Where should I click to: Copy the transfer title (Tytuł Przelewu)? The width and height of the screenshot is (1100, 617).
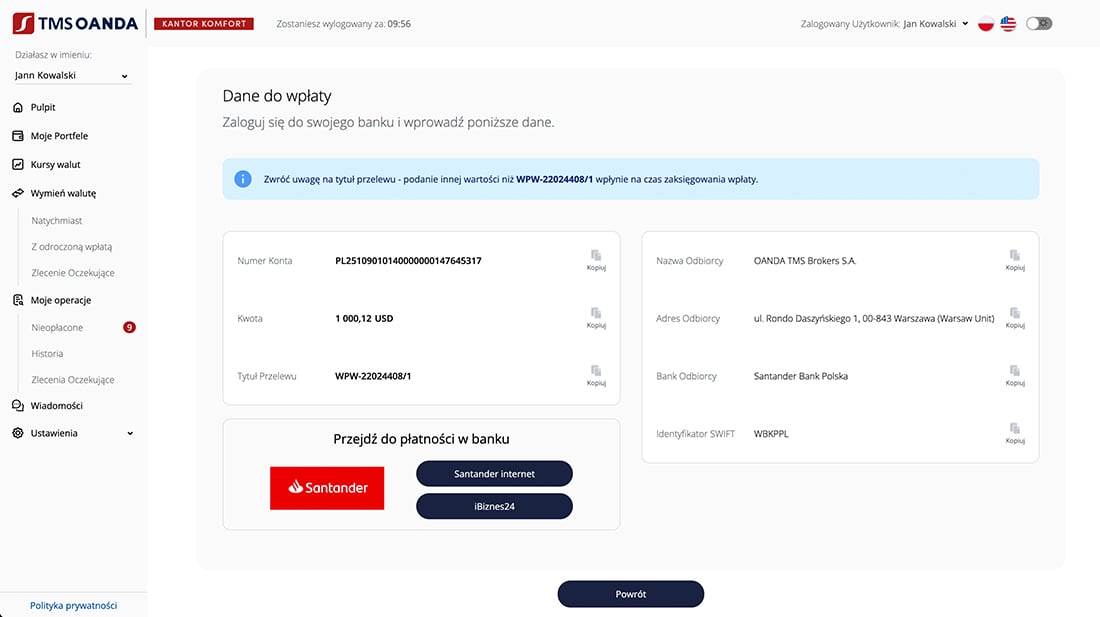[596, 376]
